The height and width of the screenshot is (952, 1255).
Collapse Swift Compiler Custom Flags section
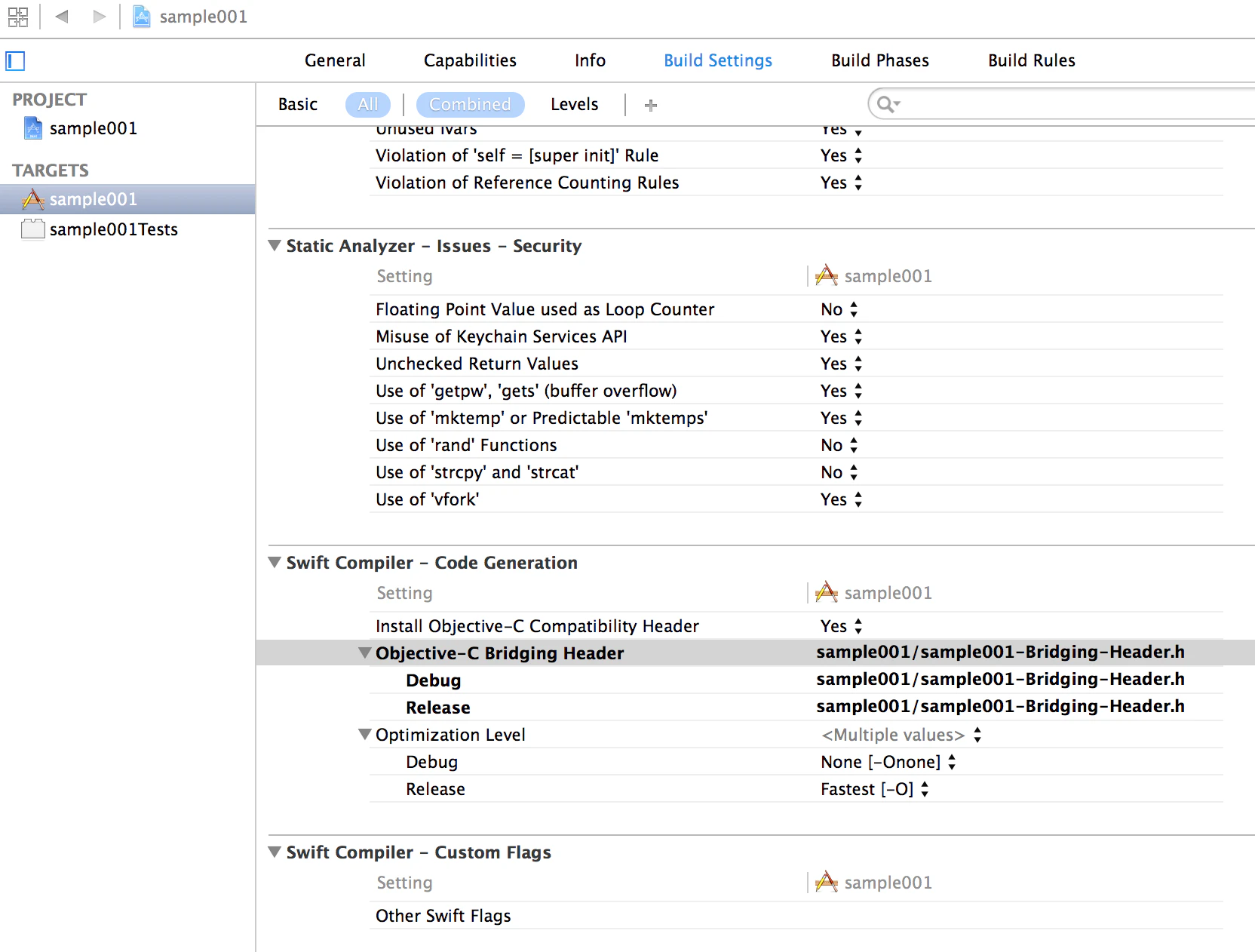[x=275, y=852]
